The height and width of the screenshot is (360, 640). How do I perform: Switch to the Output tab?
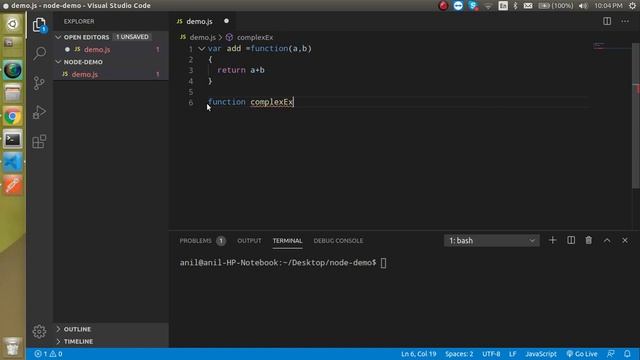coord(249,241)
